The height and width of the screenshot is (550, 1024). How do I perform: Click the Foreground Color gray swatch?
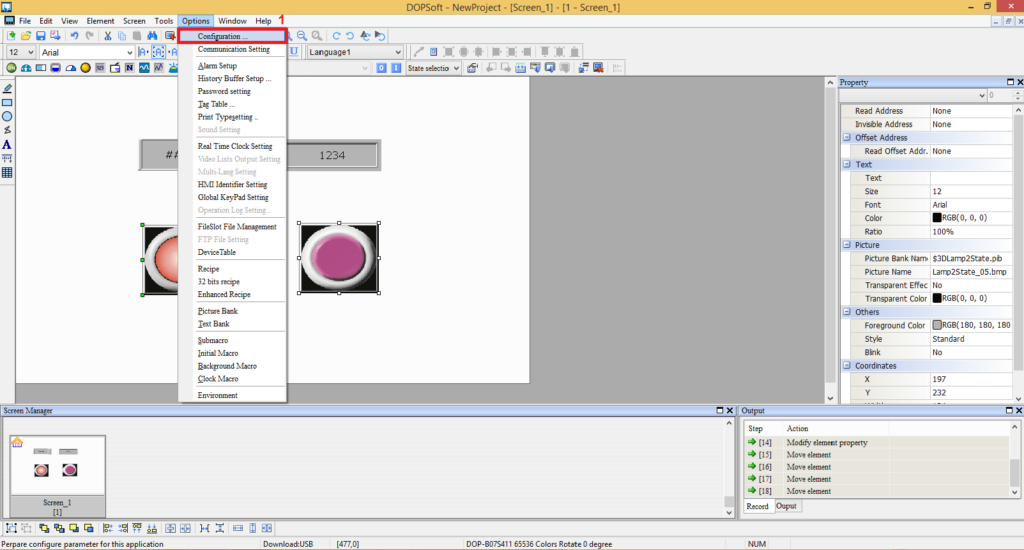point(937,325)
